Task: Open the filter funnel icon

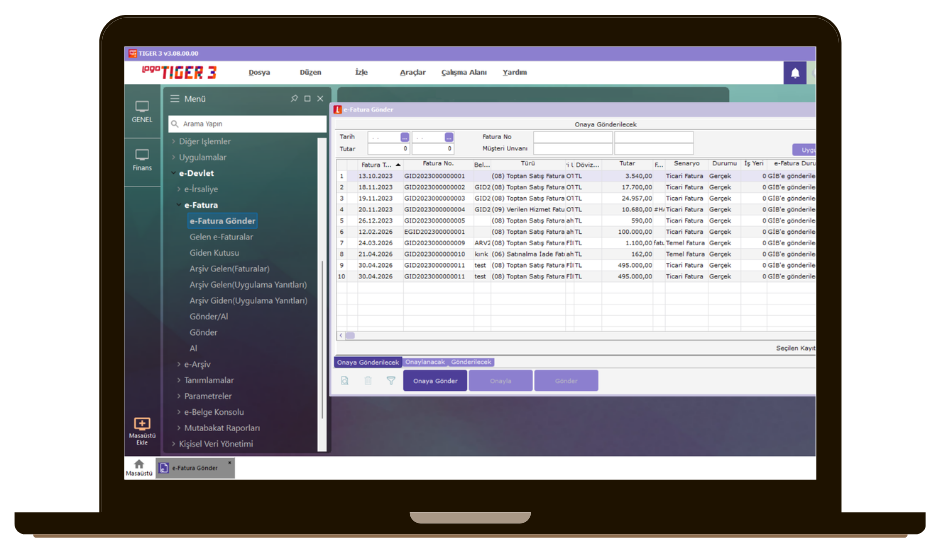Action: tap(391, 380)
